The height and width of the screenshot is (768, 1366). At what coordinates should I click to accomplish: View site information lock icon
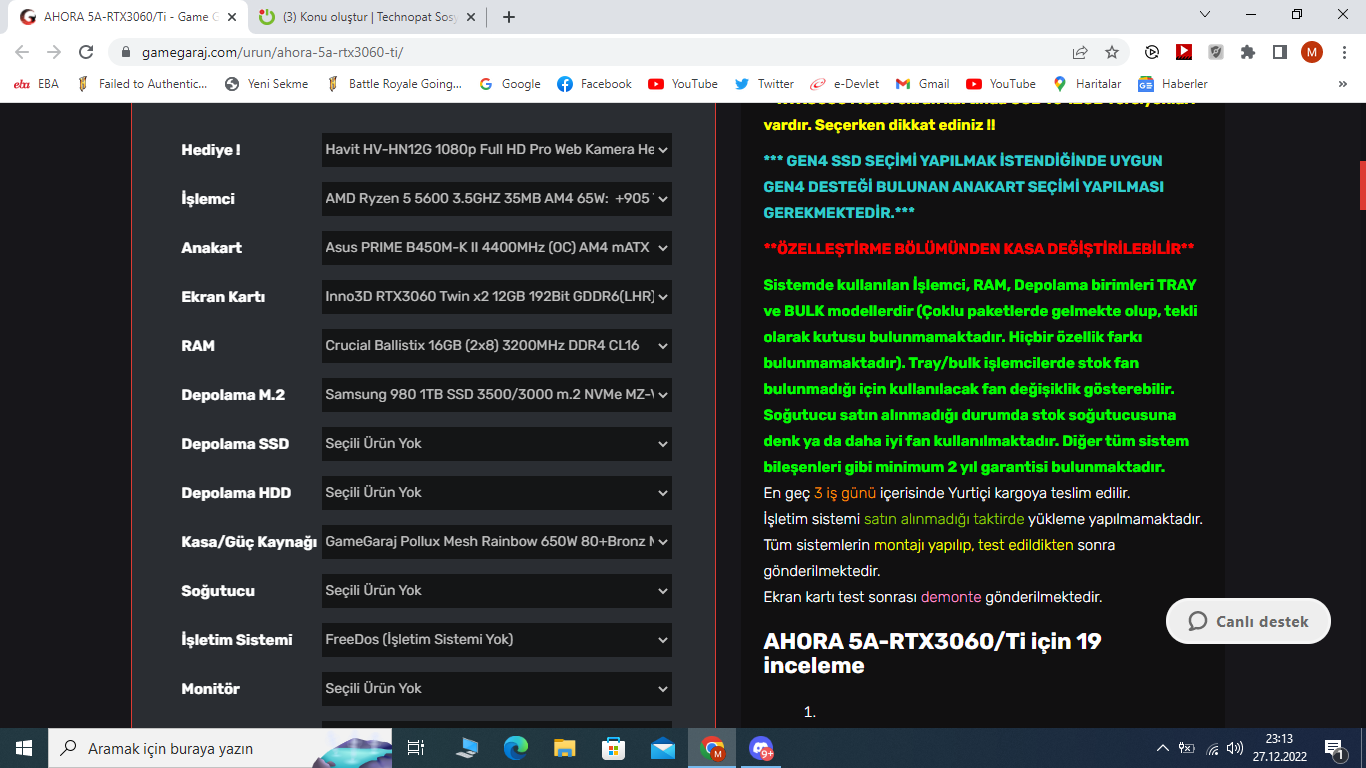(x=126, y=52)
